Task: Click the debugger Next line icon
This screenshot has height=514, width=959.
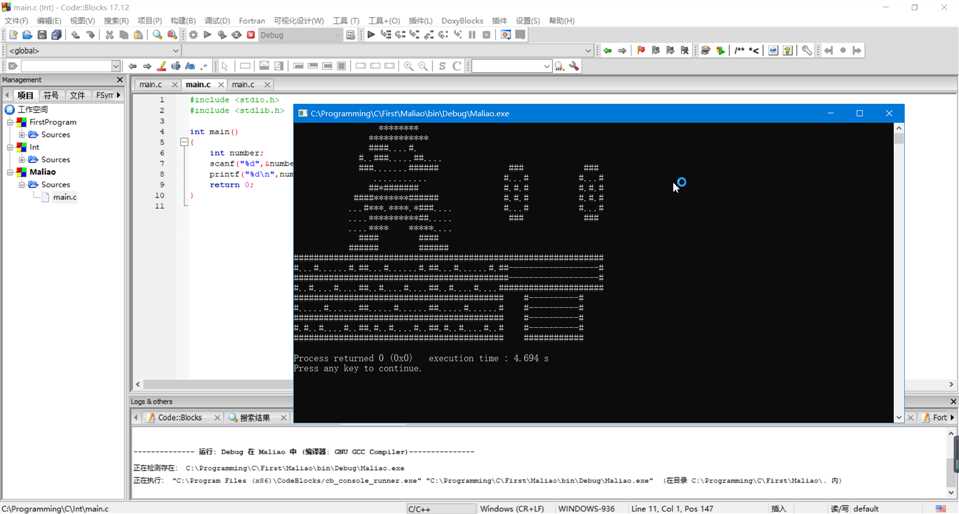Action: tap(400, 35)
